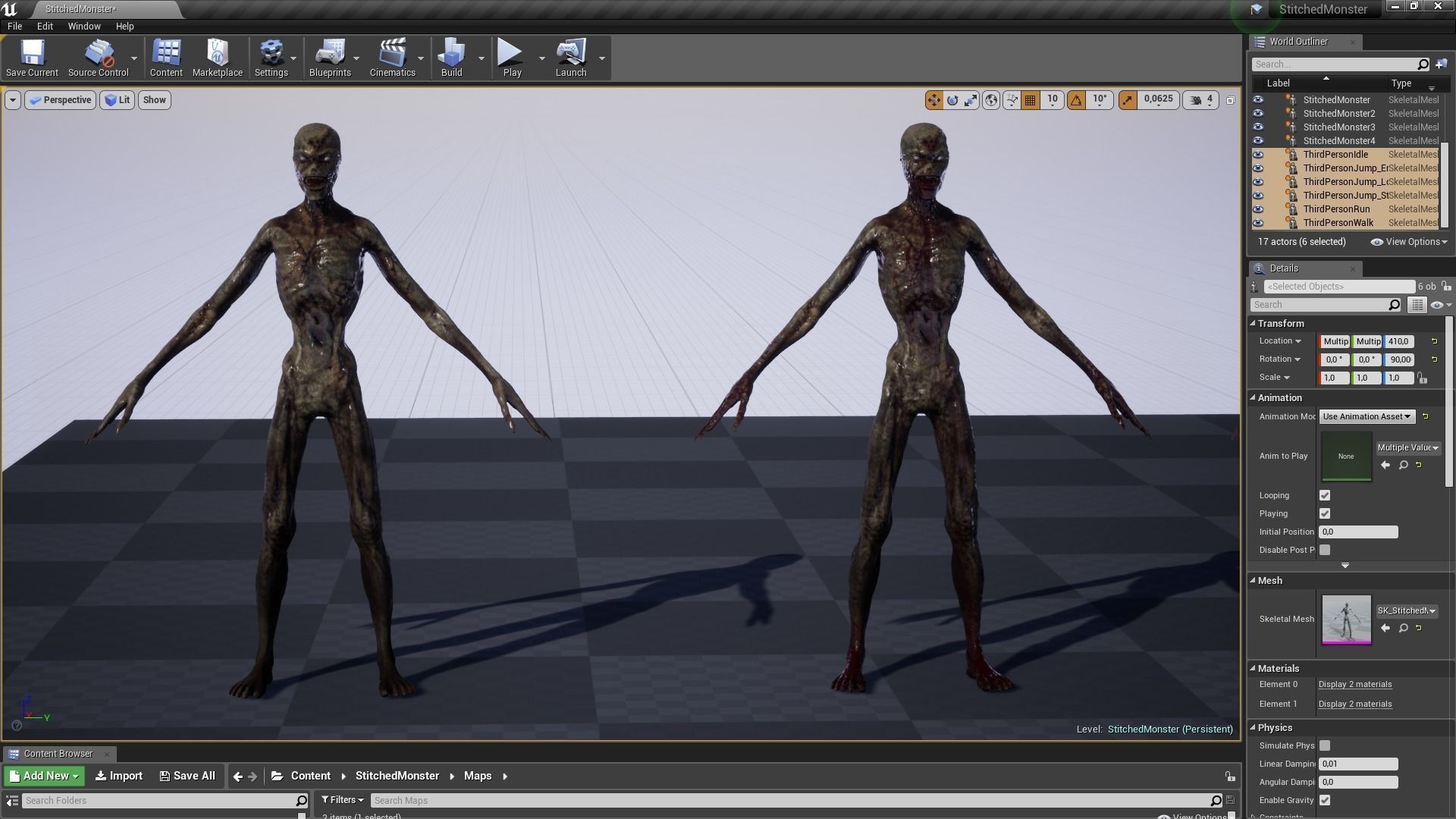Toggle surface snapping icon in viewport
1456x819 pixels.
(x=1012, y=100)
